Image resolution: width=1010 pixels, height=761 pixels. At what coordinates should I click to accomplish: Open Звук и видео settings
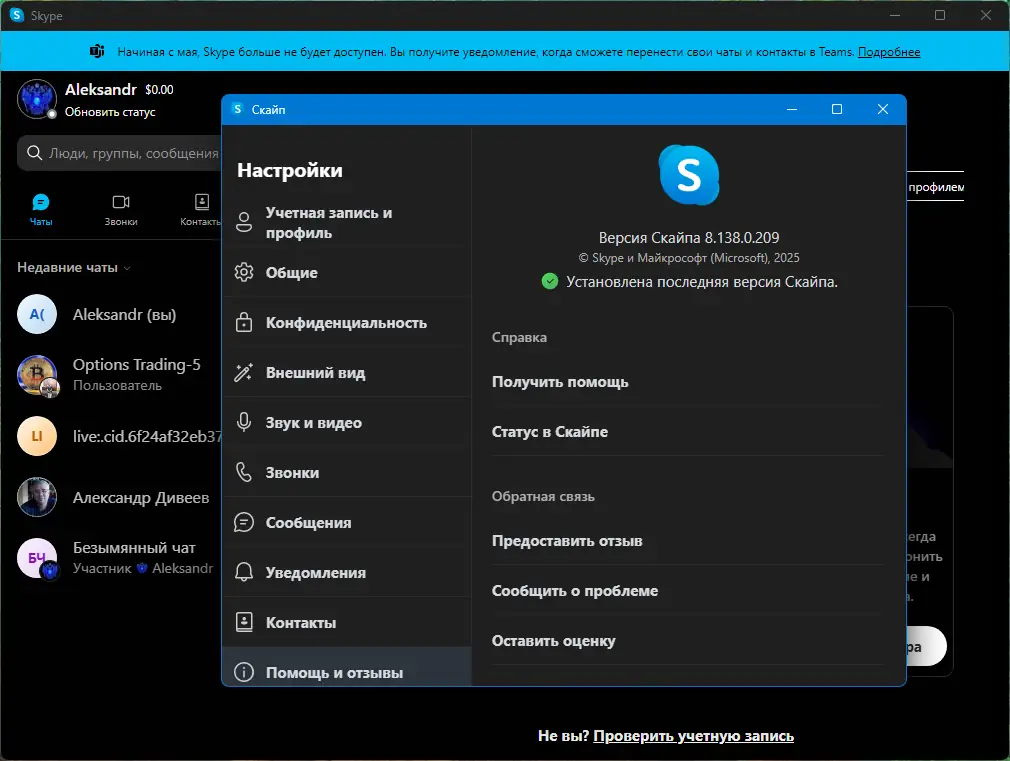point(347,423)
